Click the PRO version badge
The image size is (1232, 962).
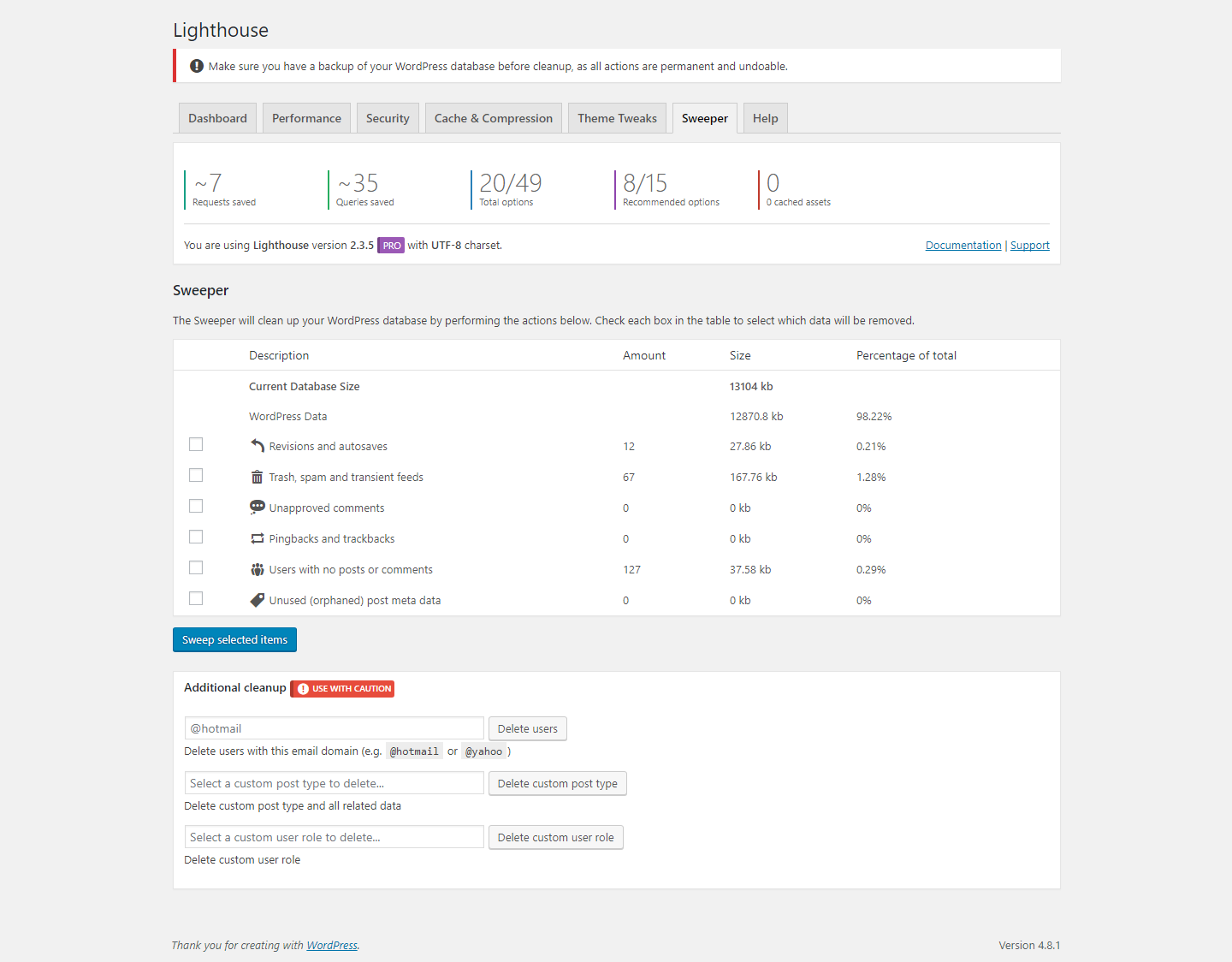(x=392, y=246)
